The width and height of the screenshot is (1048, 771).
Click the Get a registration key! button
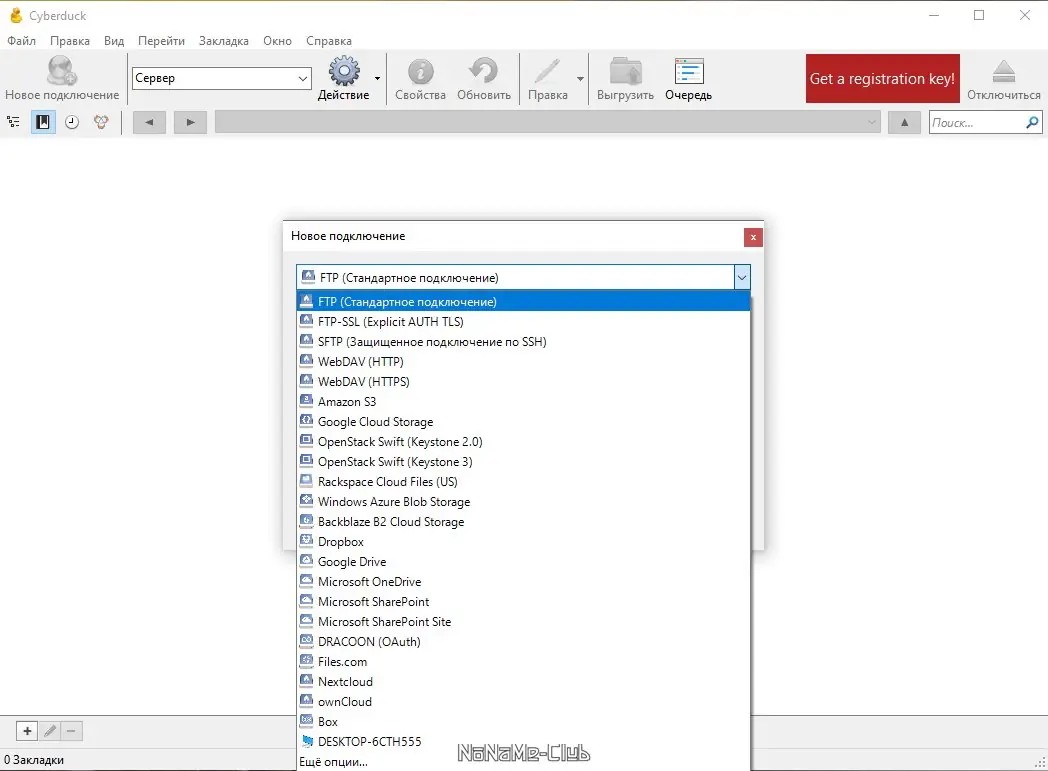point(882,78)
